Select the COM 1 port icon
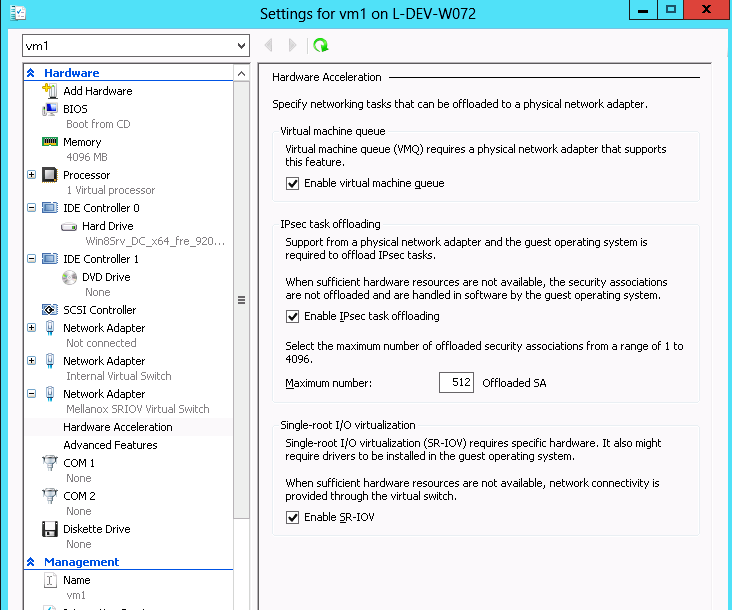The width and height of the screenshot is (732, 610). pyautogui.click(x=50, y=463)
